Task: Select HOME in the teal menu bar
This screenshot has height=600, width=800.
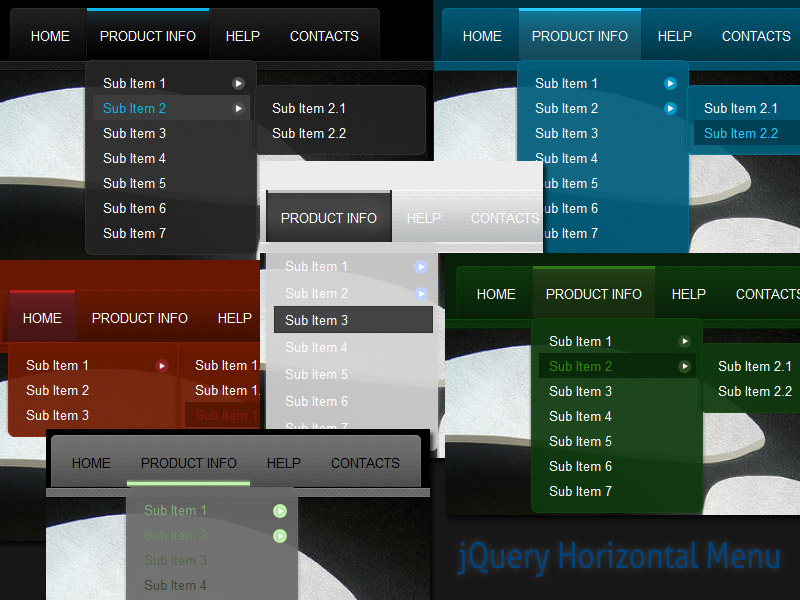Action: [481, 36]
